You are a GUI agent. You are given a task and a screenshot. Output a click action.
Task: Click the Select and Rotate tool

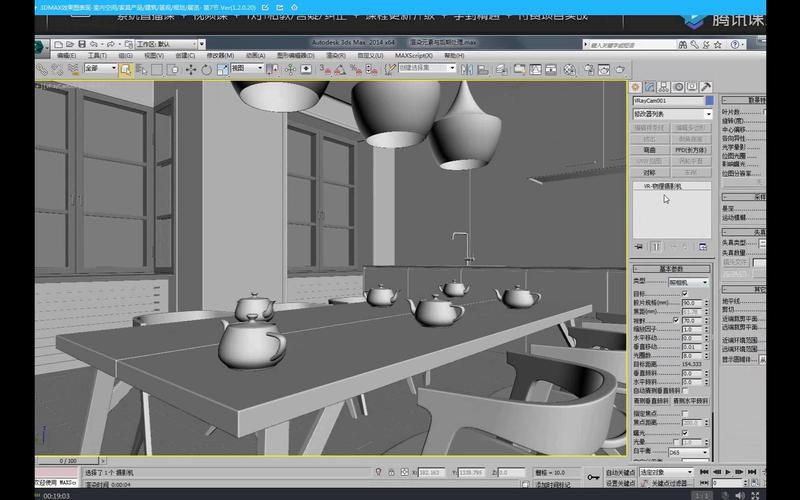(206, 69)
